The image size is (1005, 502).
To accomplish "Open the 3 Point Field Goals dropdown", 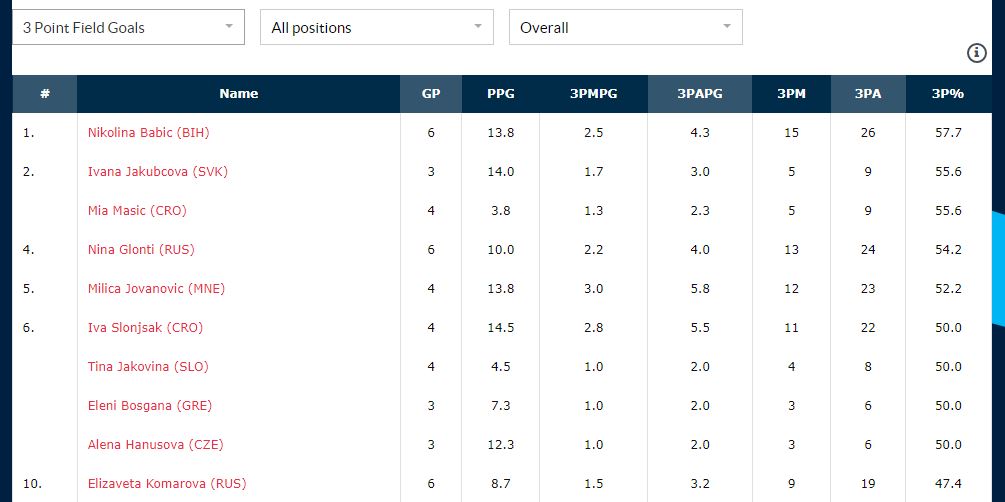I will 128,28.
